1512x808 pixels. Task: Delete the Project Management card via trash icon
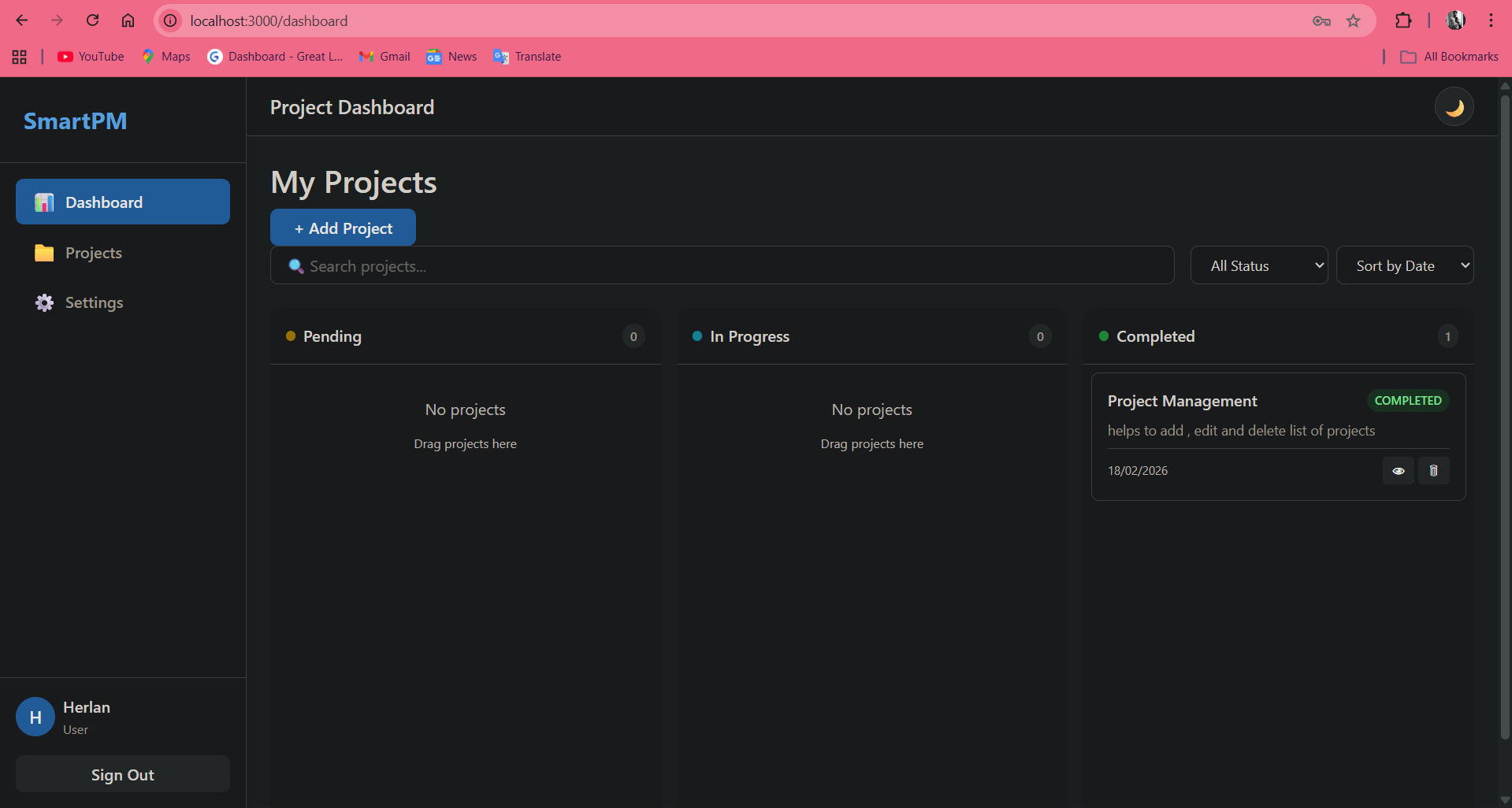(x=1433, y=470)
